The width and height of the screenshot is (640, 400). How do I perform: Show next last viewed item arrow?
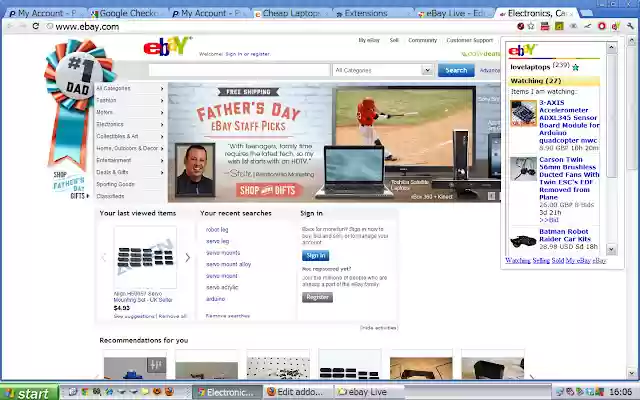pyautogui.click(x=187, y=258)
